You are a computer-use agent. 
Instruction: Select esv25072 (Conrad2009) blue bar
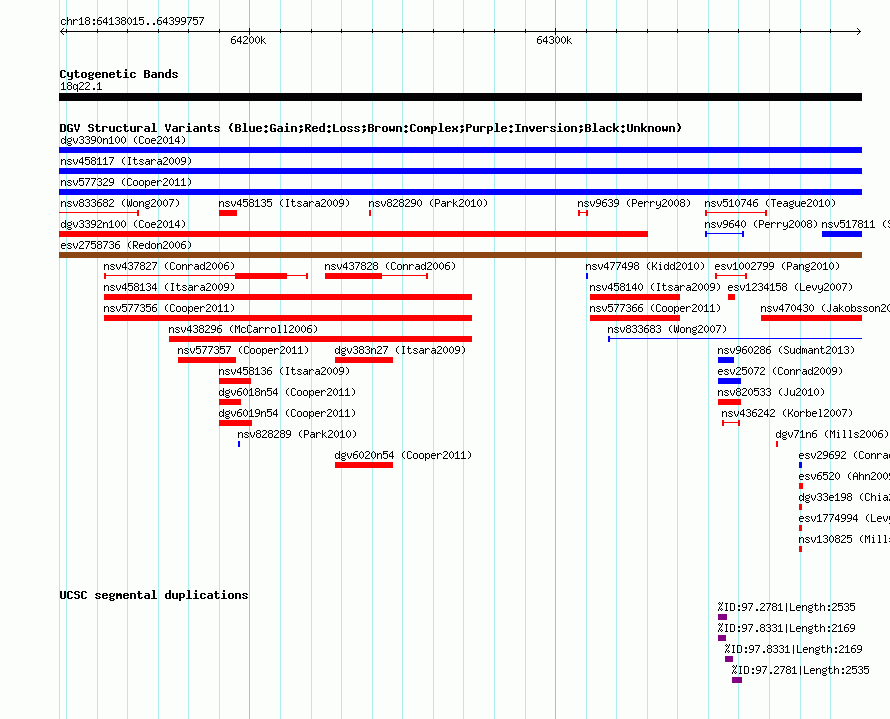pyautogui.click(x=729, y=381)
